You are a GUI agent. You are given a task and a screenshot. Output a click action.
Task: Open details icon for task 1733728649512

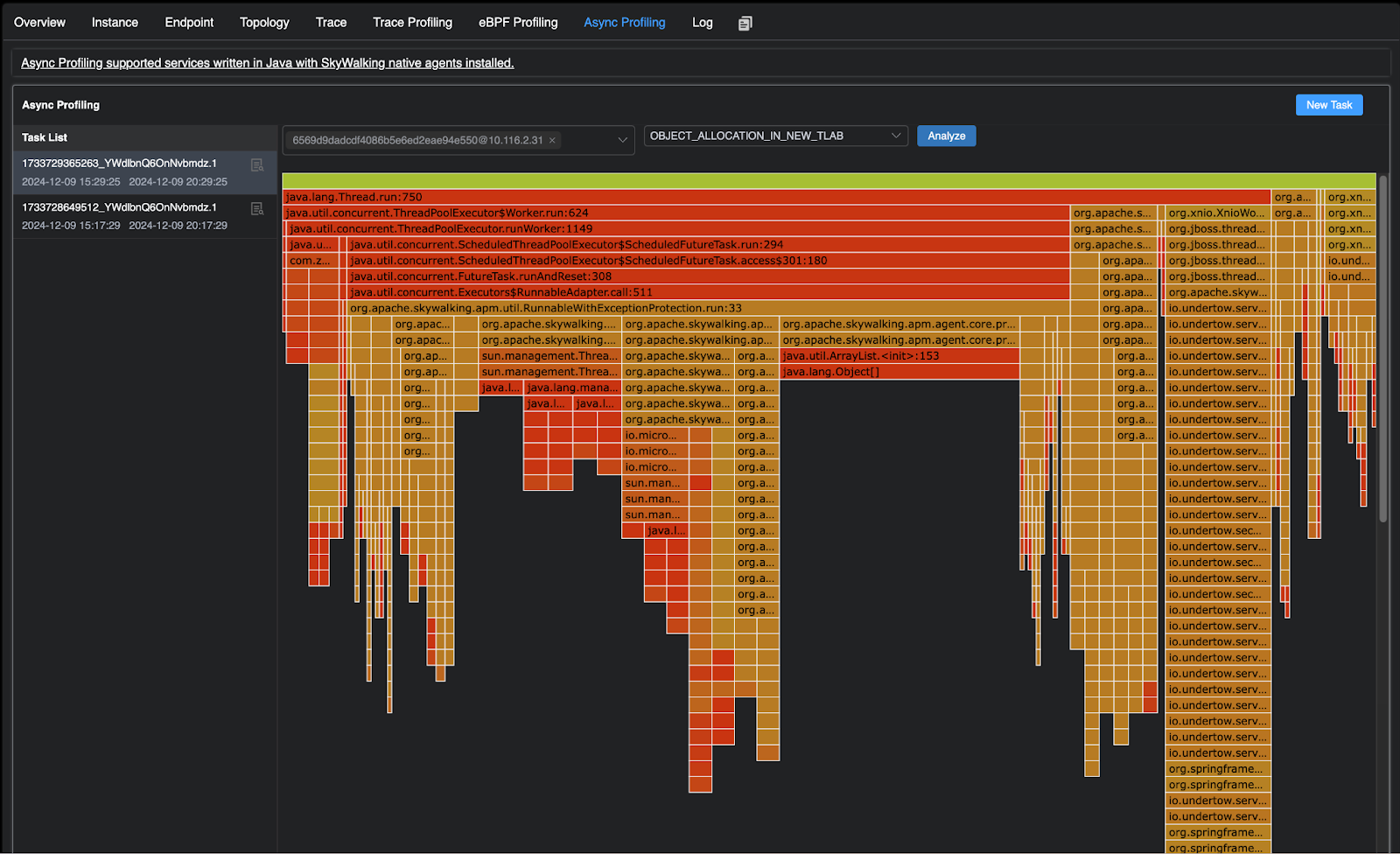coord(257,209)
